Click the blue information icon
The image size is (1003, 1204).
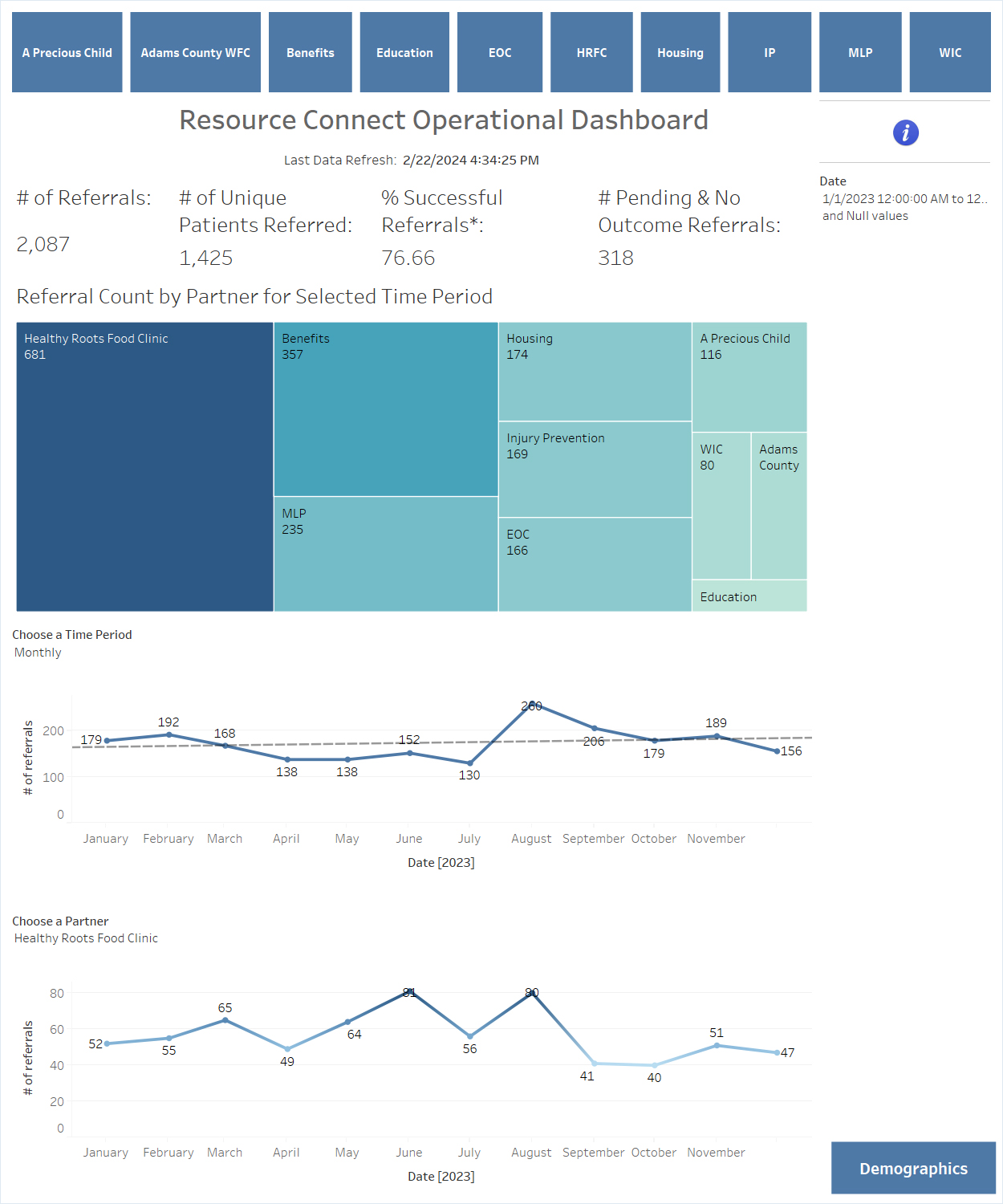click(905, 132)
